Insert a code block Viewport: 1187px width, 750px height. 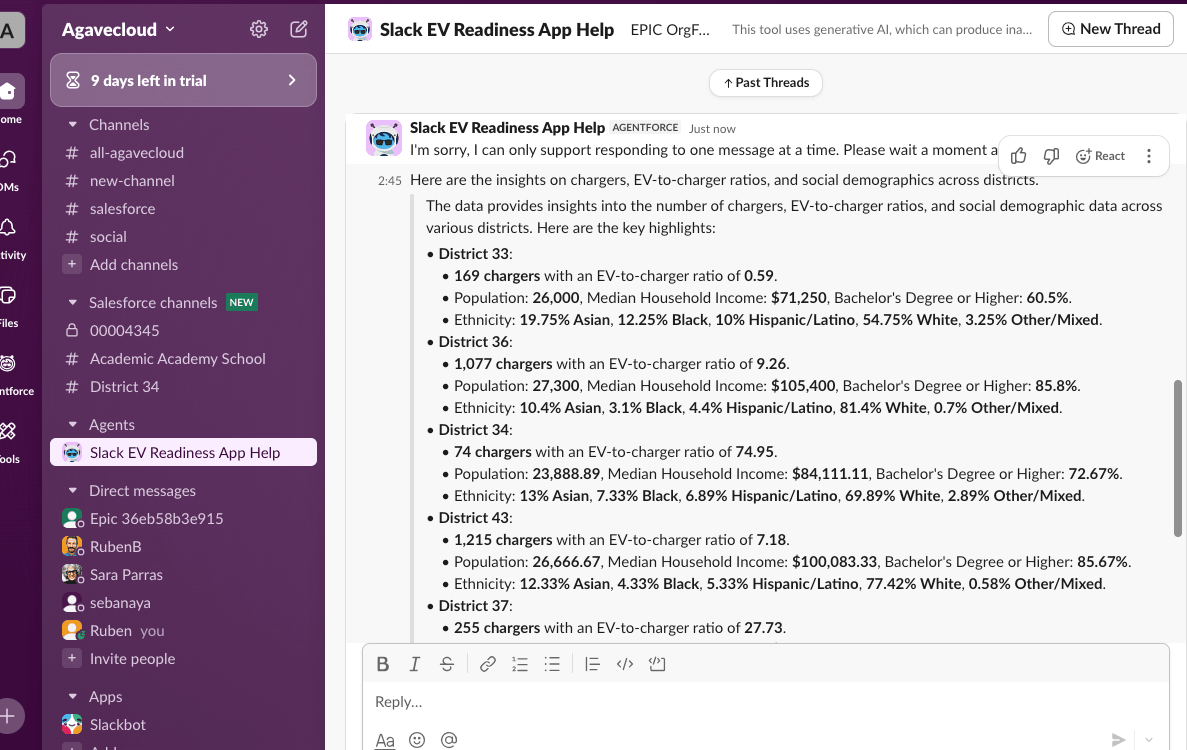click(x=657, y=664)
